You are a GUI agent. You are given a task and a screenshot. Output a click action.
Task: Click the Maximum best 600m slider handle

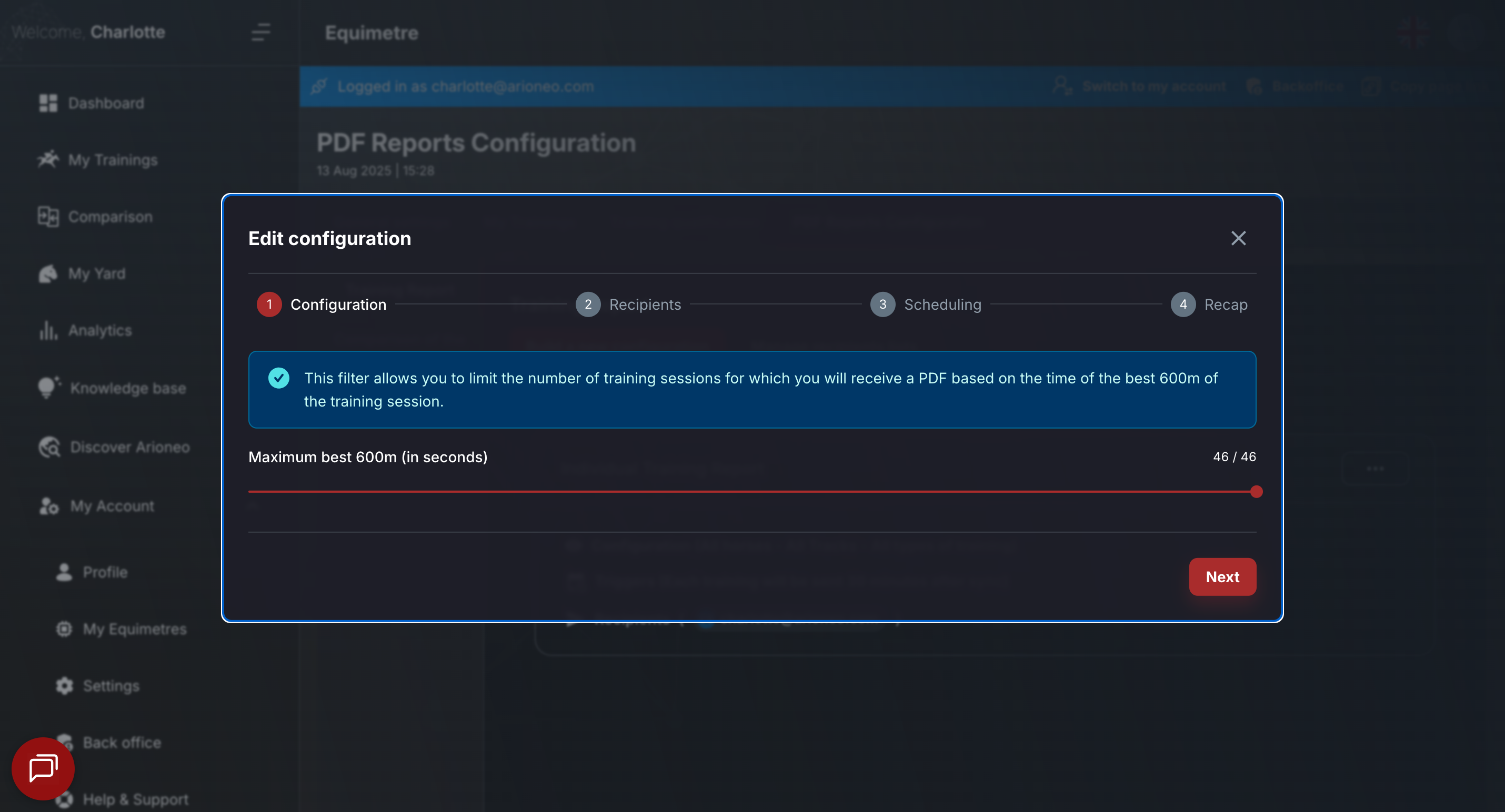point(1256,492)
